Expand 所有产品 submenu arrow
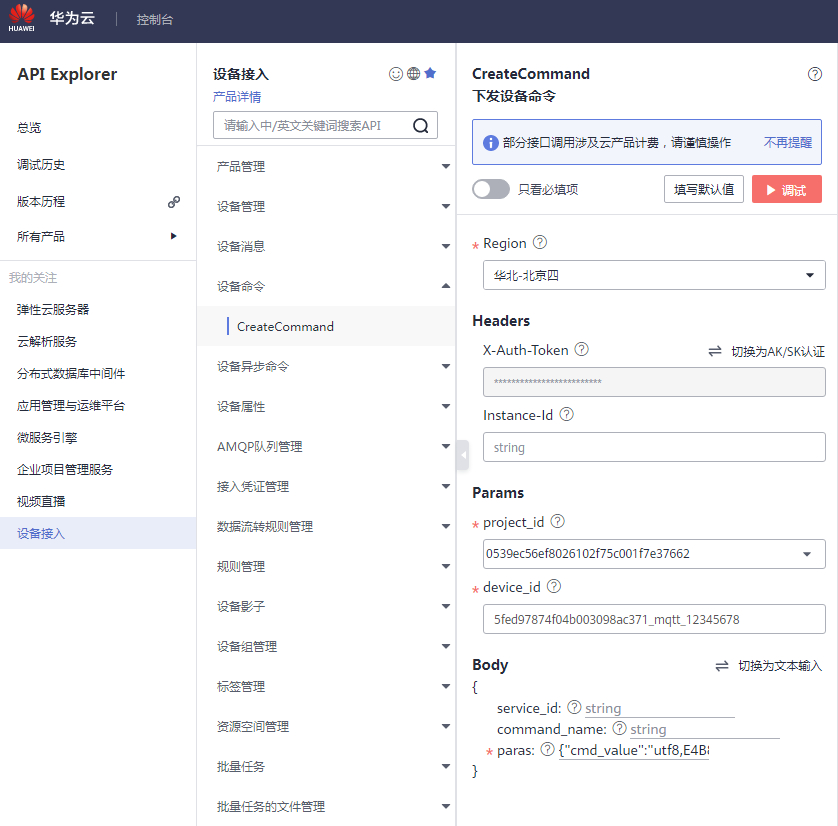This screenshot has width=838, height=826. (173, 236)
